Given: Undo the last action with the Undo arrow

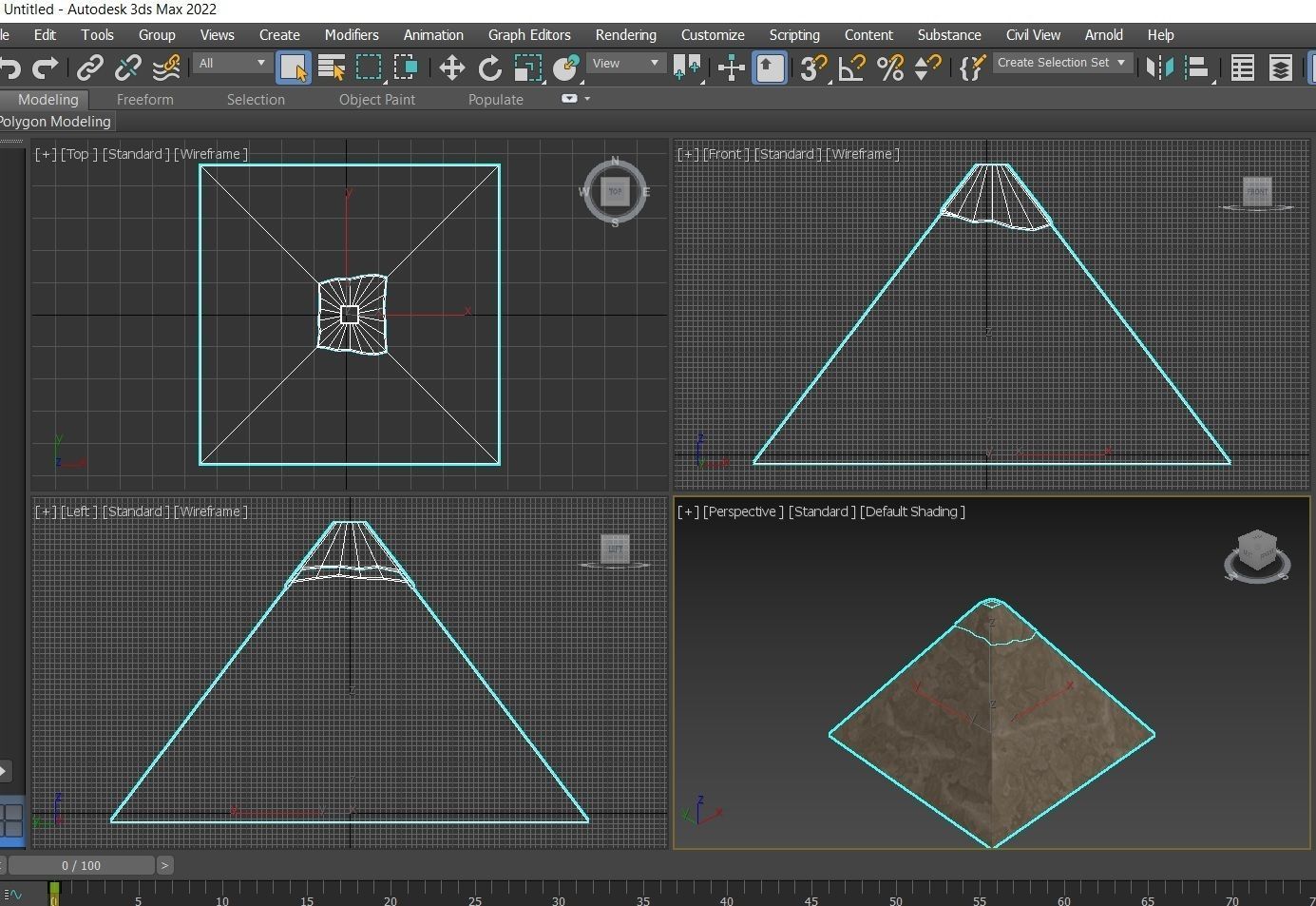Looking at the screenshot, I should [10, 67].
